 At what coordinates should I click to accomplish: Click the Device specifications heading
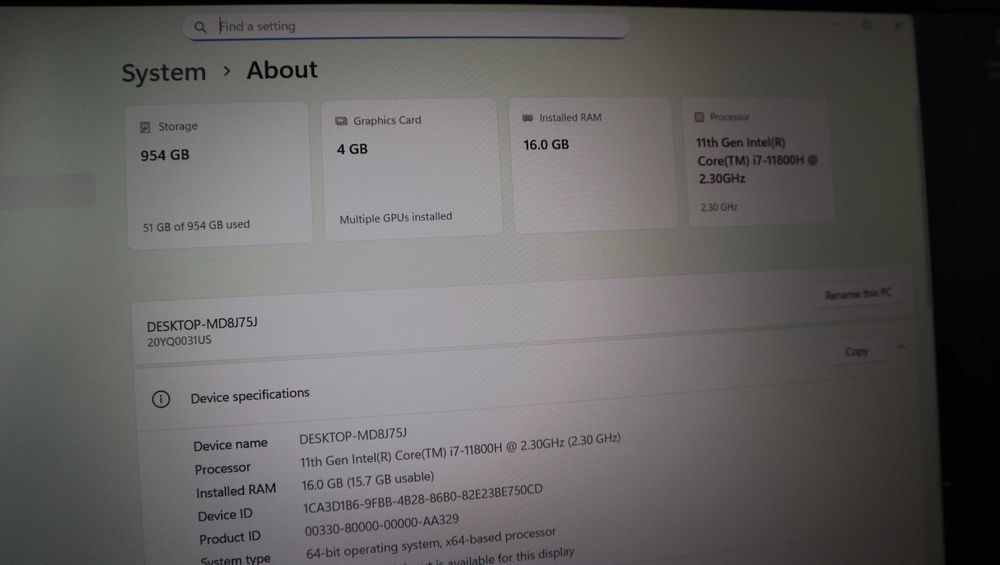[250, 395]
